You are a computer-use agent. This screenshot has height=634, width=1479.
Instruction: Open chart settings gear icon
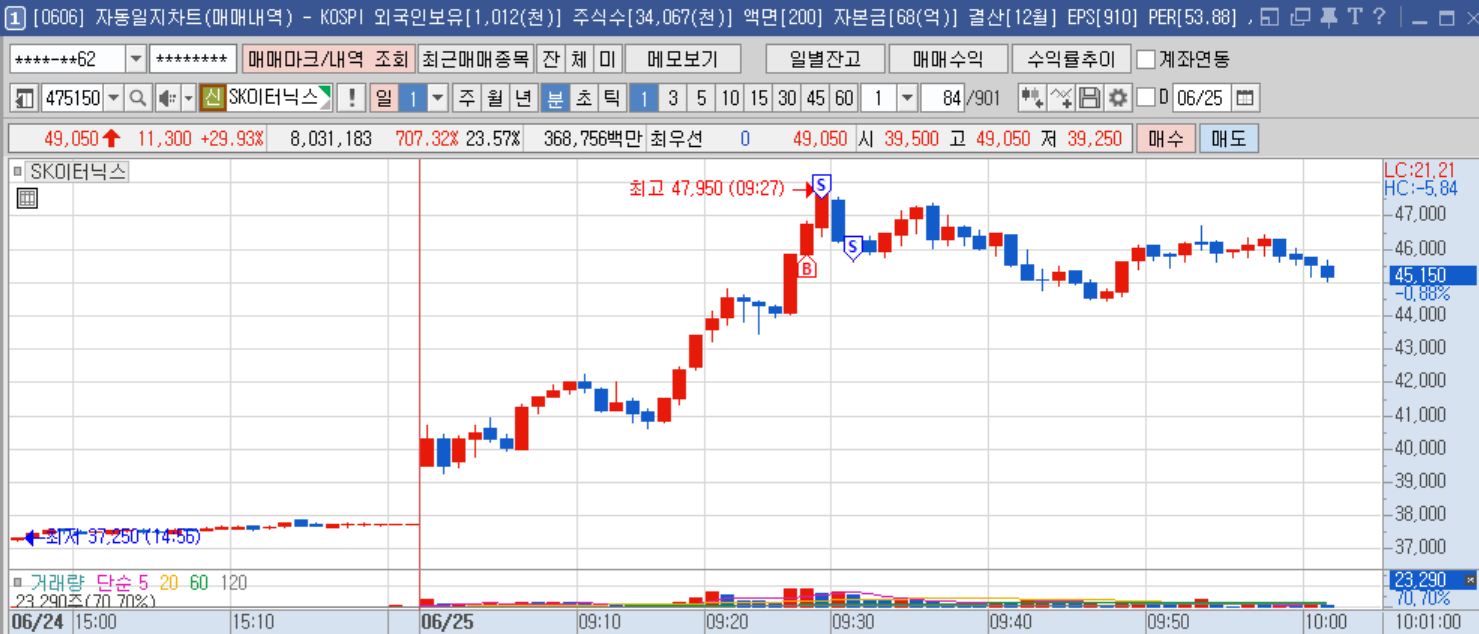tap(1117, 98)
